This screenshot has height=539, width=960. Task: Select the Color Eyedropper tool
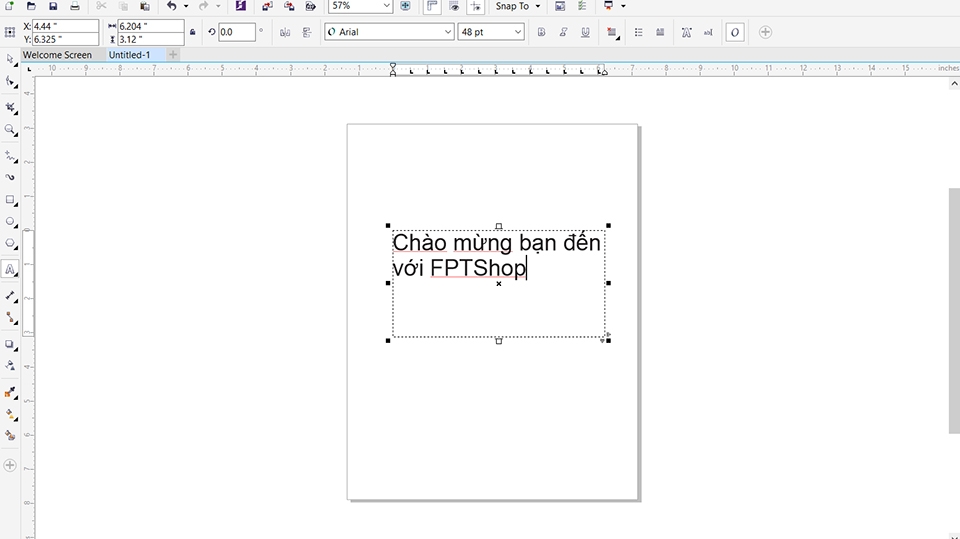pyautogui.click(x=10, y=393)
